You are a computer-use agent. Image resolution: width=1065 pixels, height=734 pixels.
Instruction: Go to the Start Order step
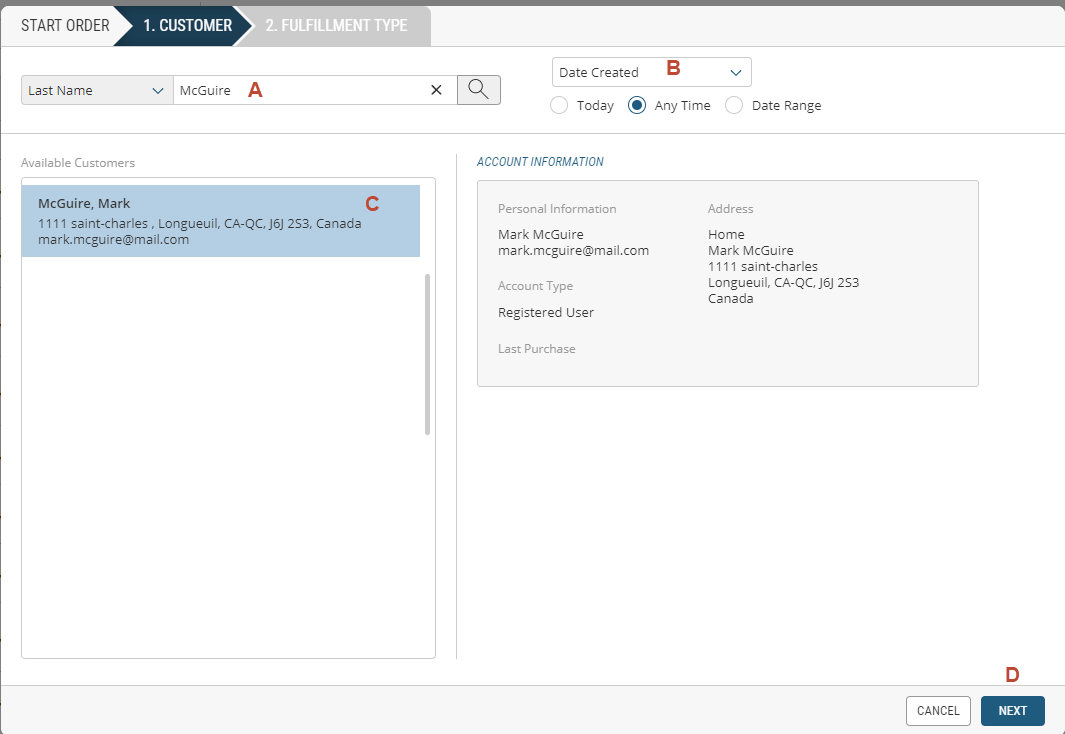point(65,26)
